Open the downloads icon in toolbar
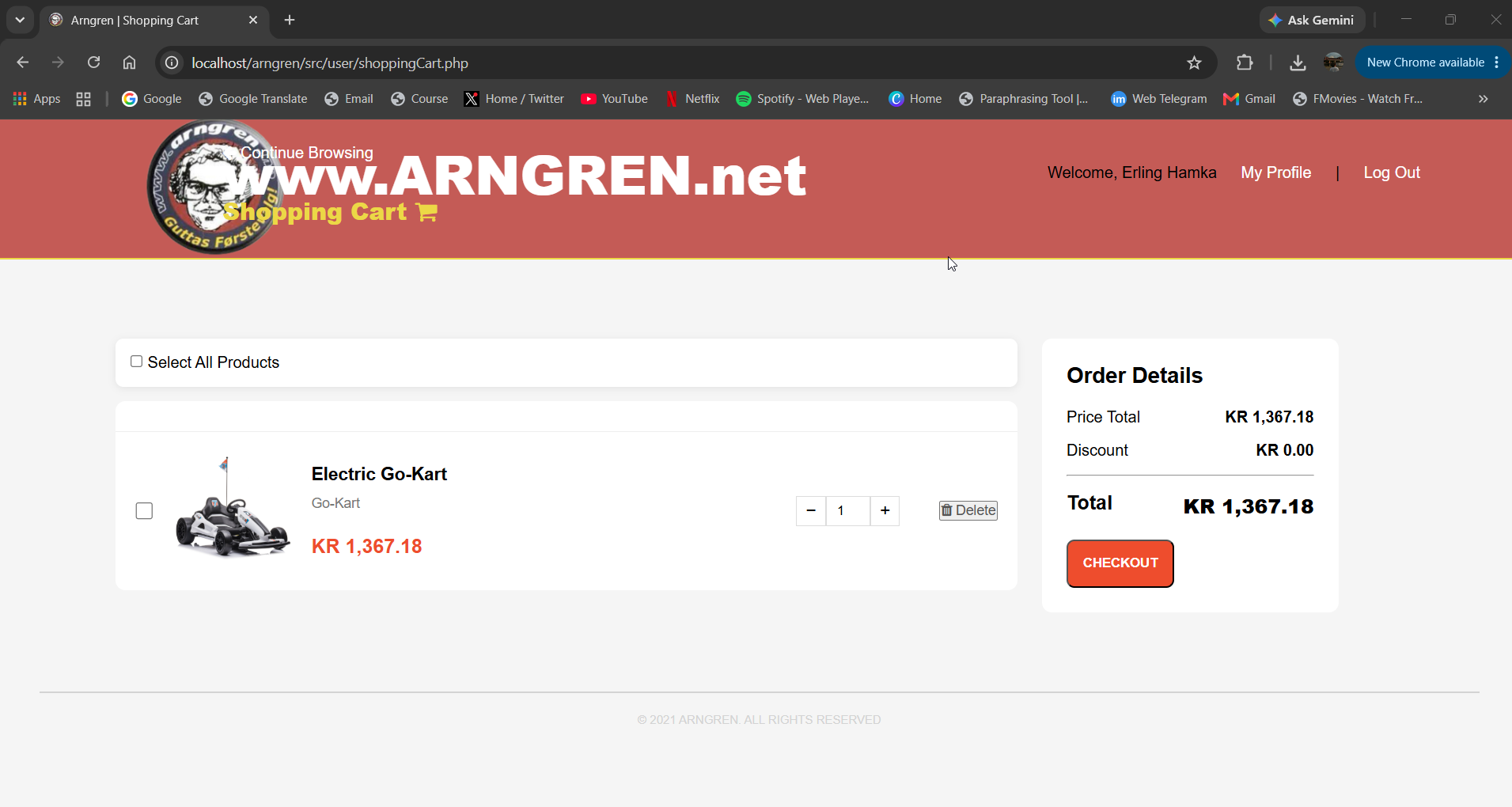1512x807 pixels. [1298, 63]
